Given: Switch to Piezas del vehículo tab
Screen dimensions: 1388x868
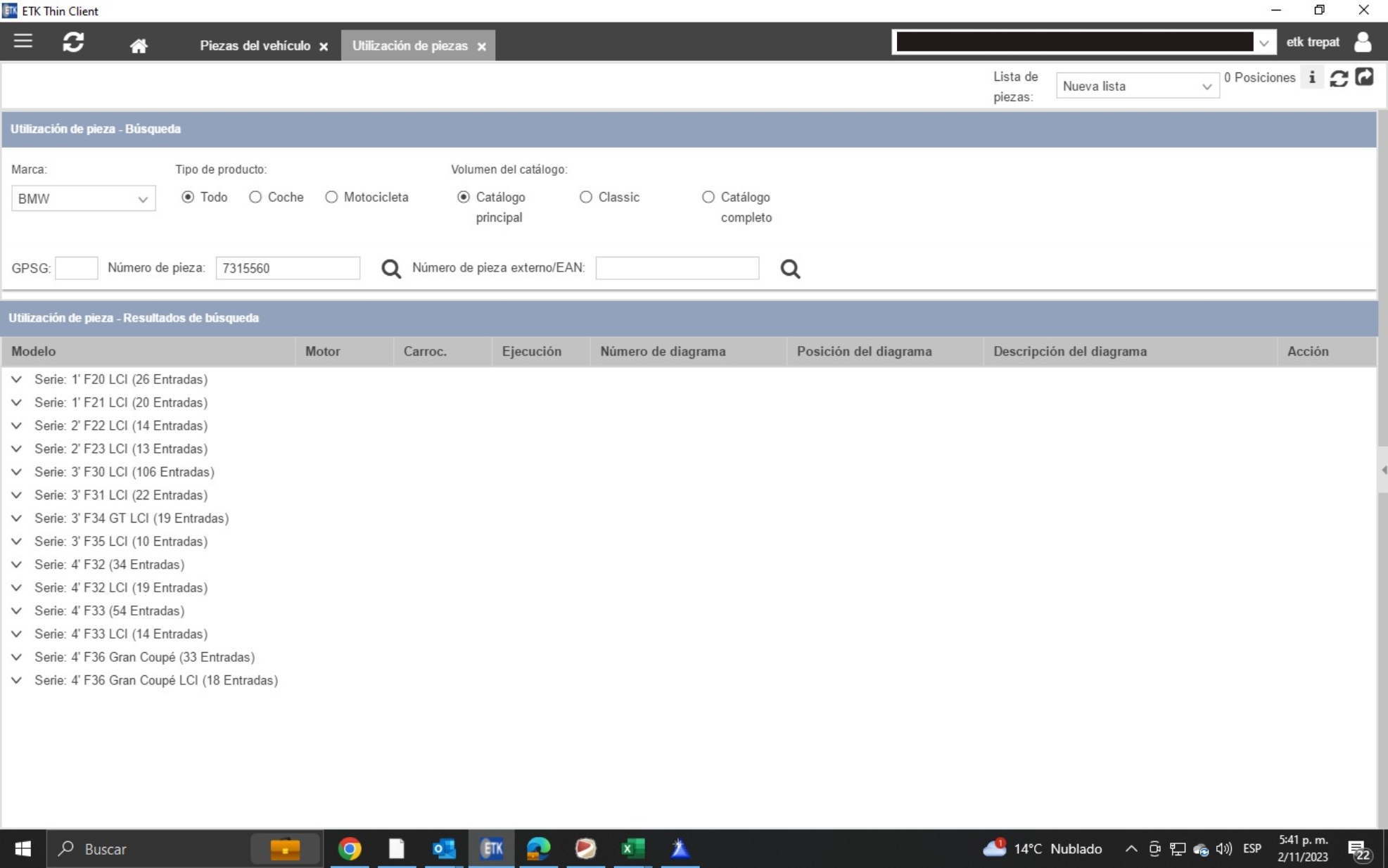Looking at the screenshot, I should (255, 46).
